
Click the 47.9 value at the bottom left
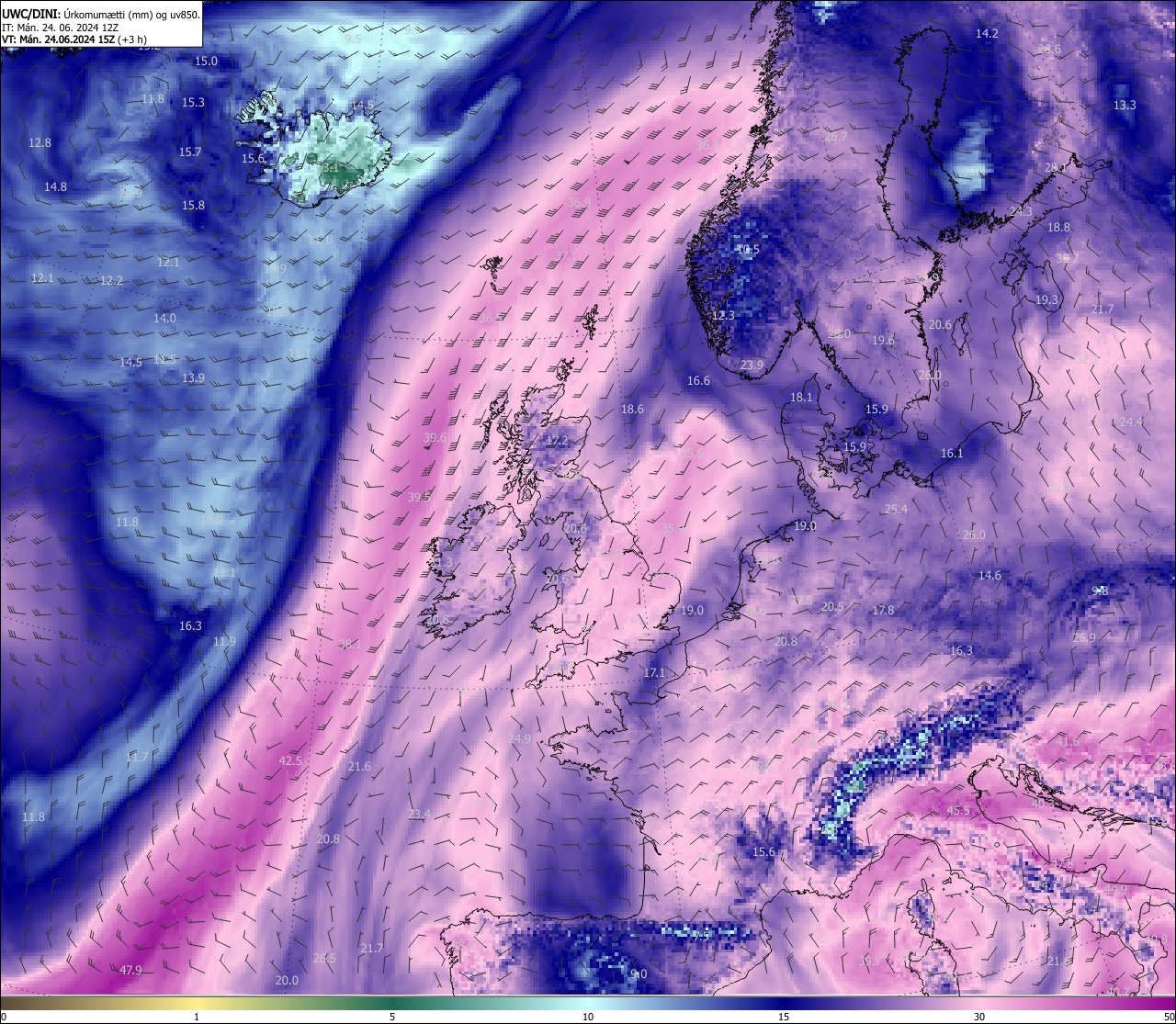(x=130, y=970)
